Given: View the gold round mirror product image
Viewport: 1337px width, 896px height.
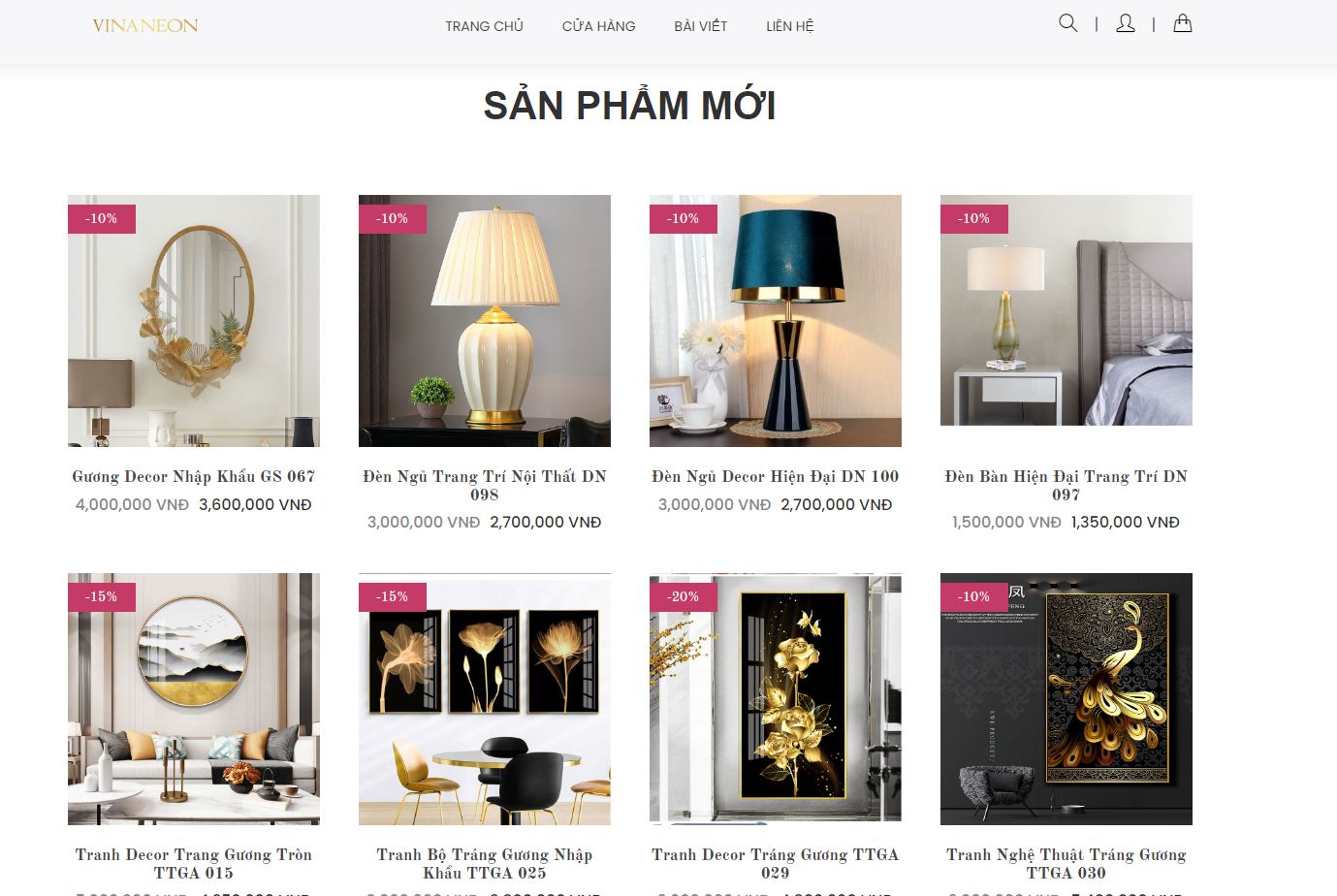Looking at the screenshot, I should click(194, 321).
